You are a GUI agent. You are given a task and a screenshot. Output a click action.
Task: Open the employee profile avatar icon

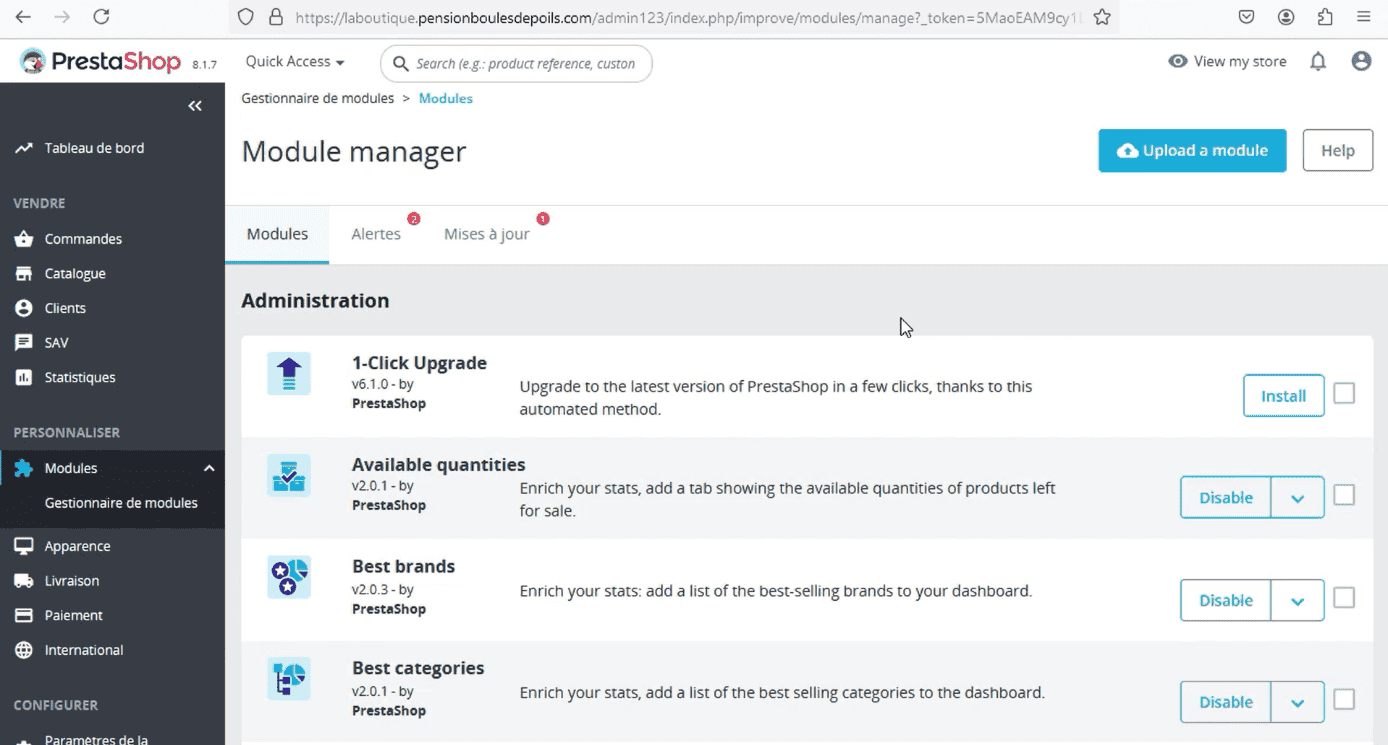(1361, 62)
